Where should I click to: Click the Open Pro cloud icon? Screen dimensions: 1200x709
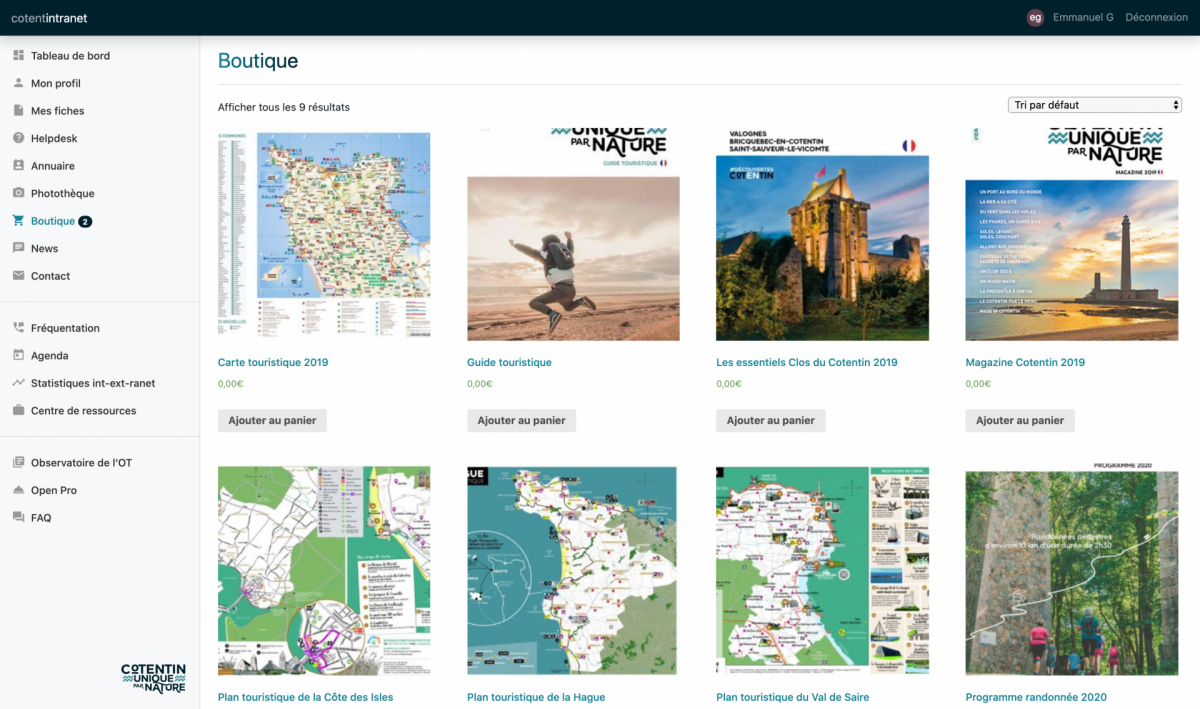point(19,490)
